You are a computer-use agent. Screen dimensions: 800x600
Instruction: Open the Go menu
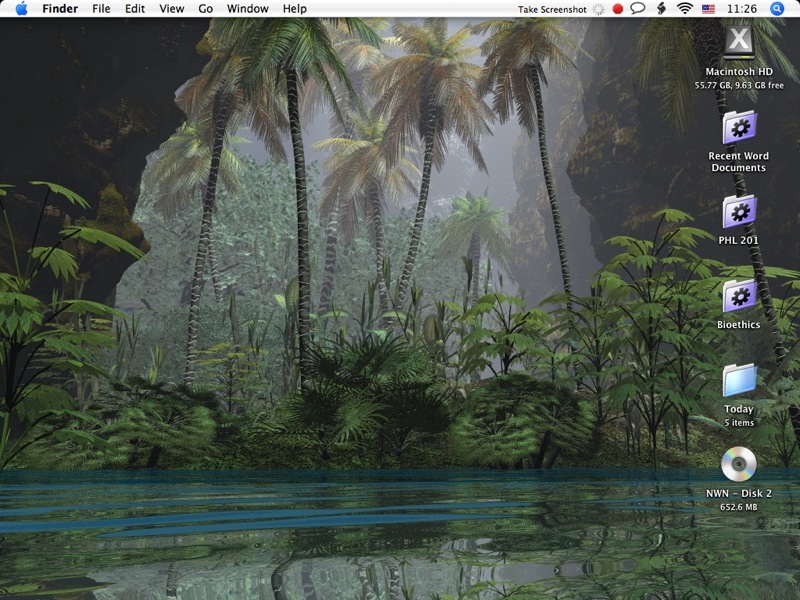(x=206, y=9)
